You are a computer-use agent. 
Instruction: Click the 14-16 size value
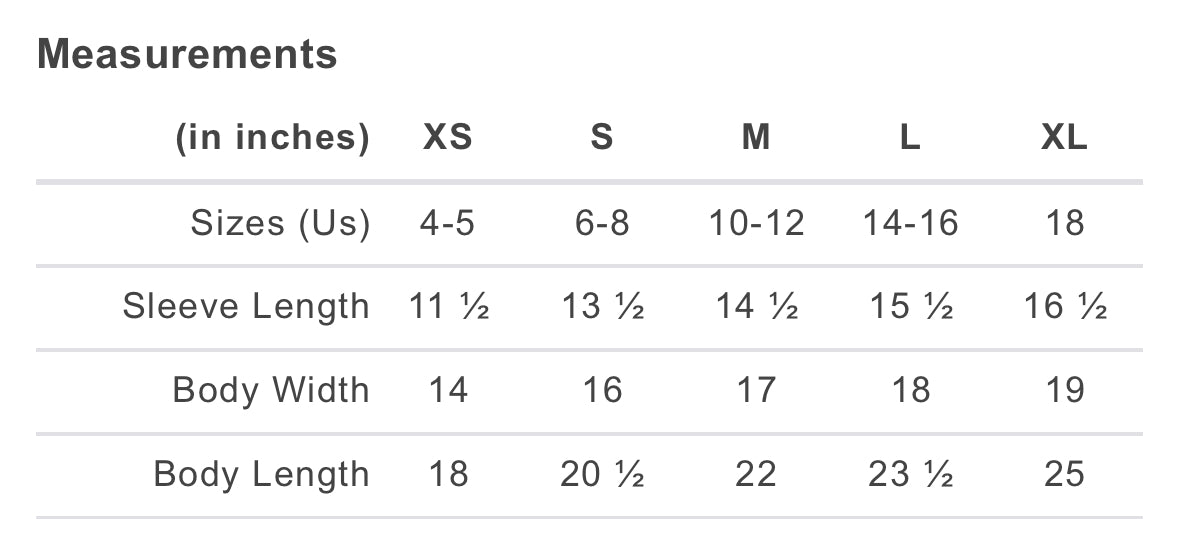[x=910, y=223]
